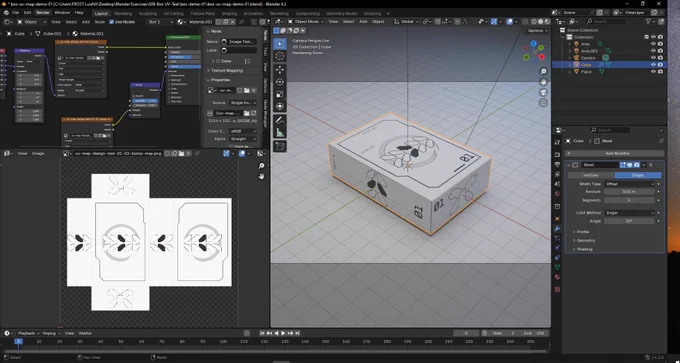
Task: Activate the Scale tool in viewport toolbar
Action: coord(280,94)
